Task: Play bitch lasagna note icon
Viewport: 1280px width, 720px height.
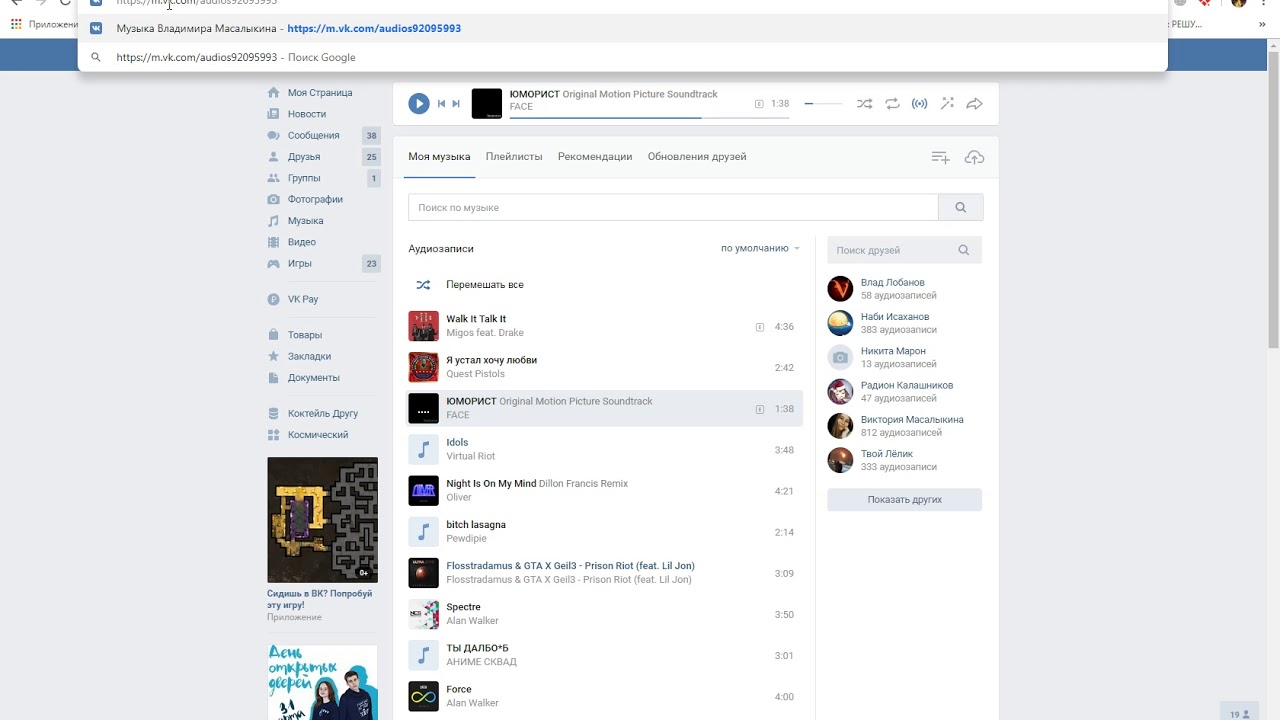Action: [423, 531]
